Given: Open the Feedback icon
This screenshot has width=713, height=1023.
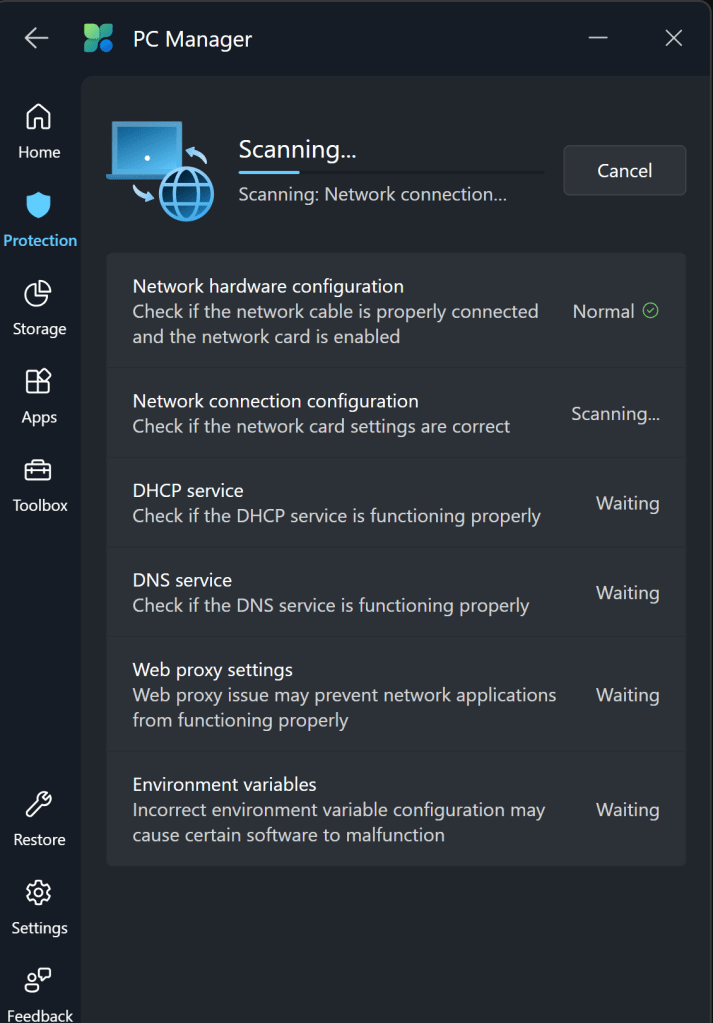Looking at the screenshot, I should 39,980.
